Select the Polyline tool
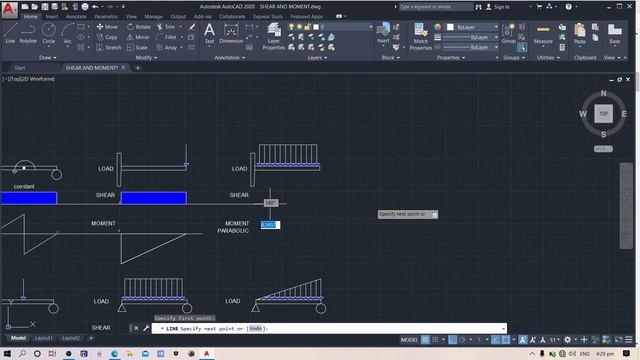The width and height of the screenshot is (640, 360). 28,33
